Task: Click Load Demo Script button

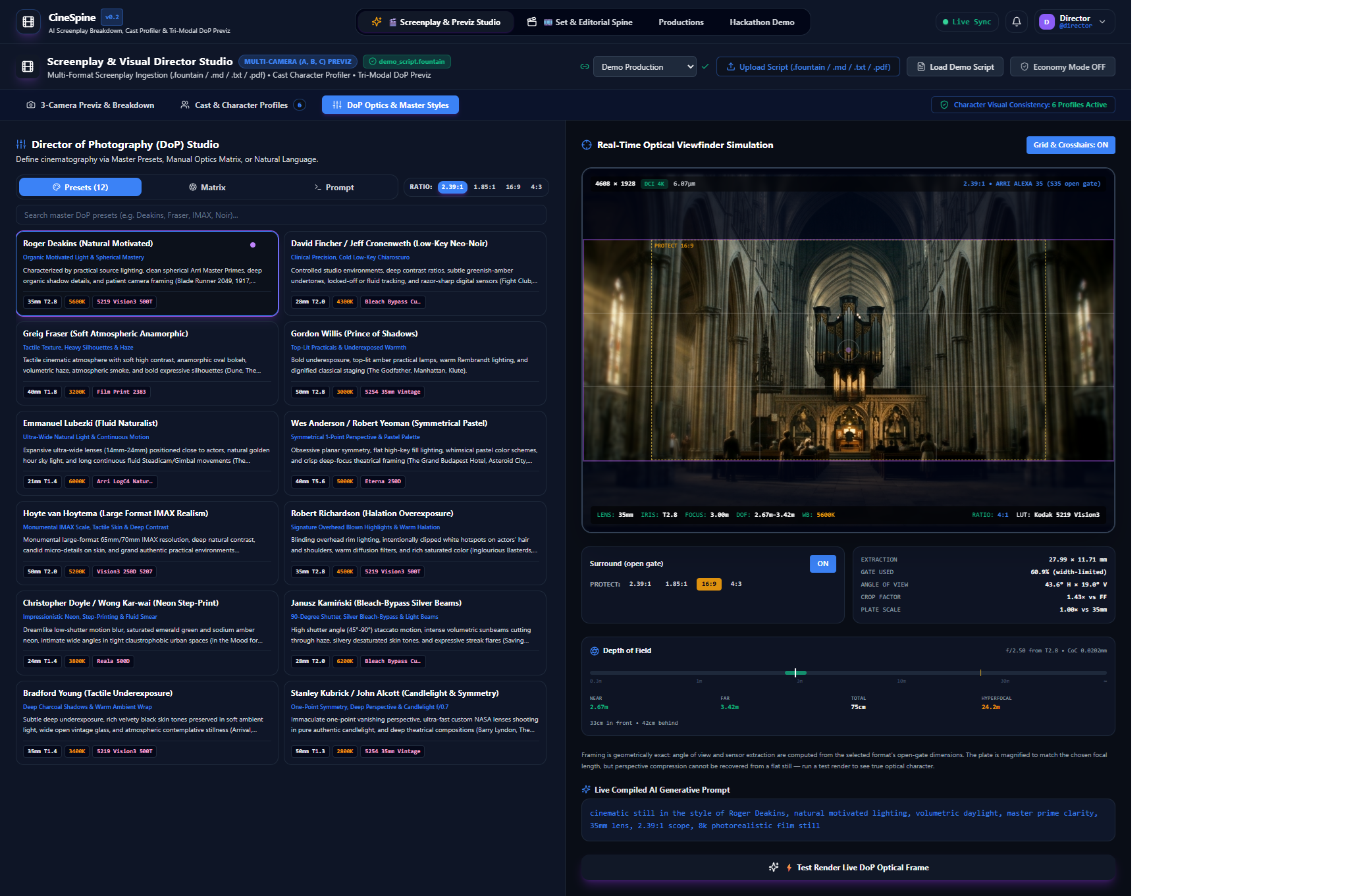Action: pyautogui.click(x=955, y=66)
